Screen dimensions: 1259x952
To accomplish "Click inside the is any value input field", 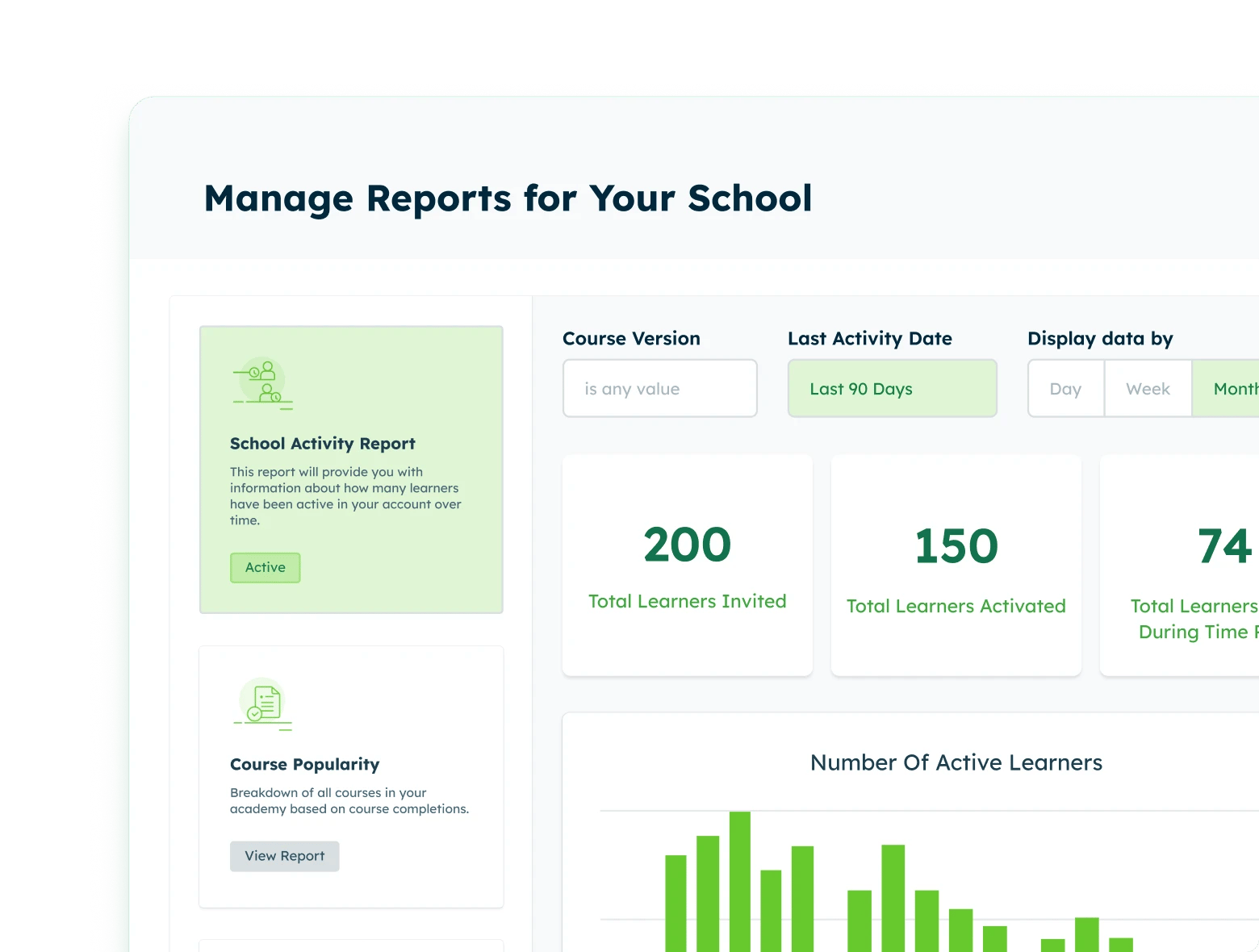I will pos(659,388).
